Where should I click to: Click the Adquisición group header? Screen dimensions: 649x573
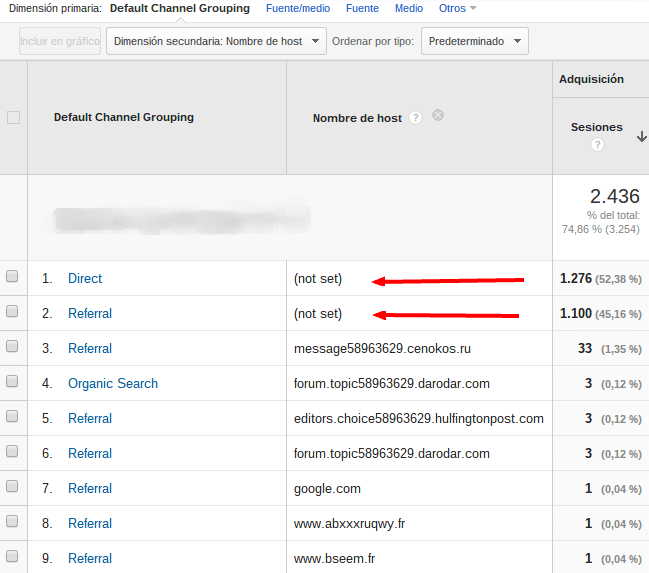click(591, 79)
